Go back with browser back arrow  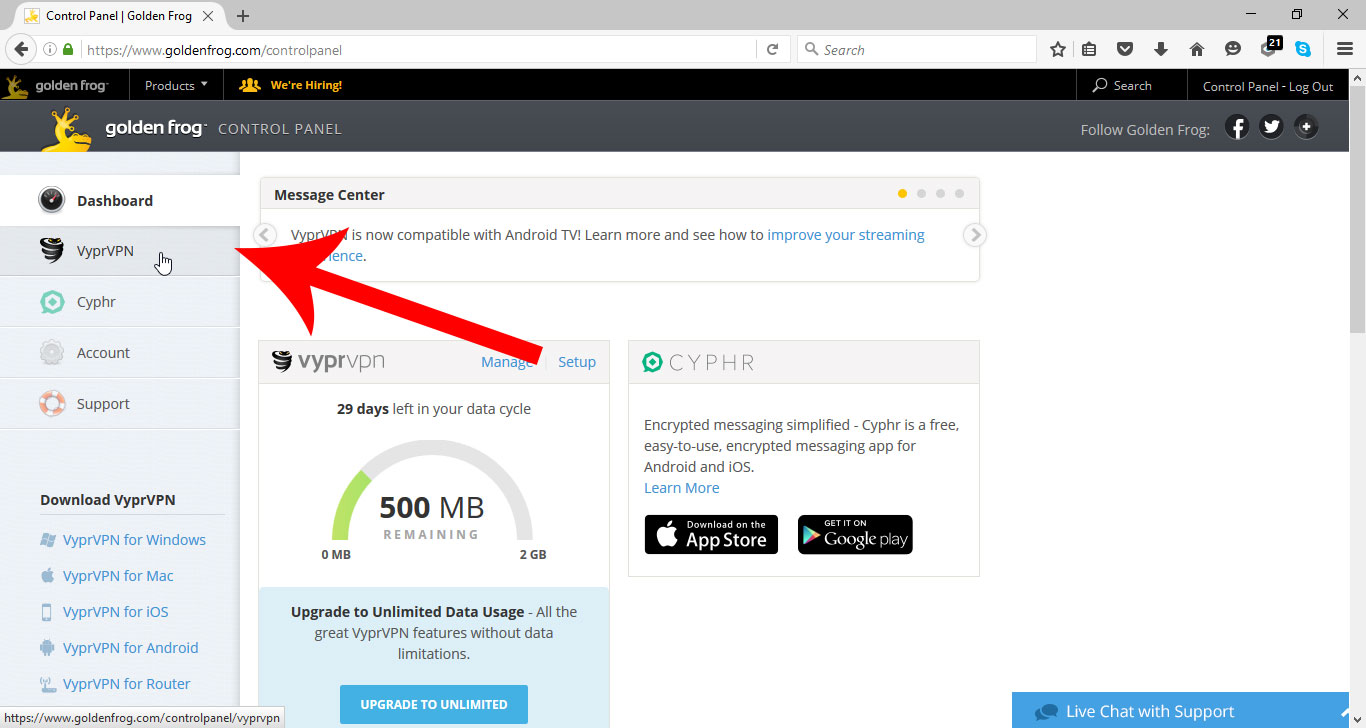21,49
